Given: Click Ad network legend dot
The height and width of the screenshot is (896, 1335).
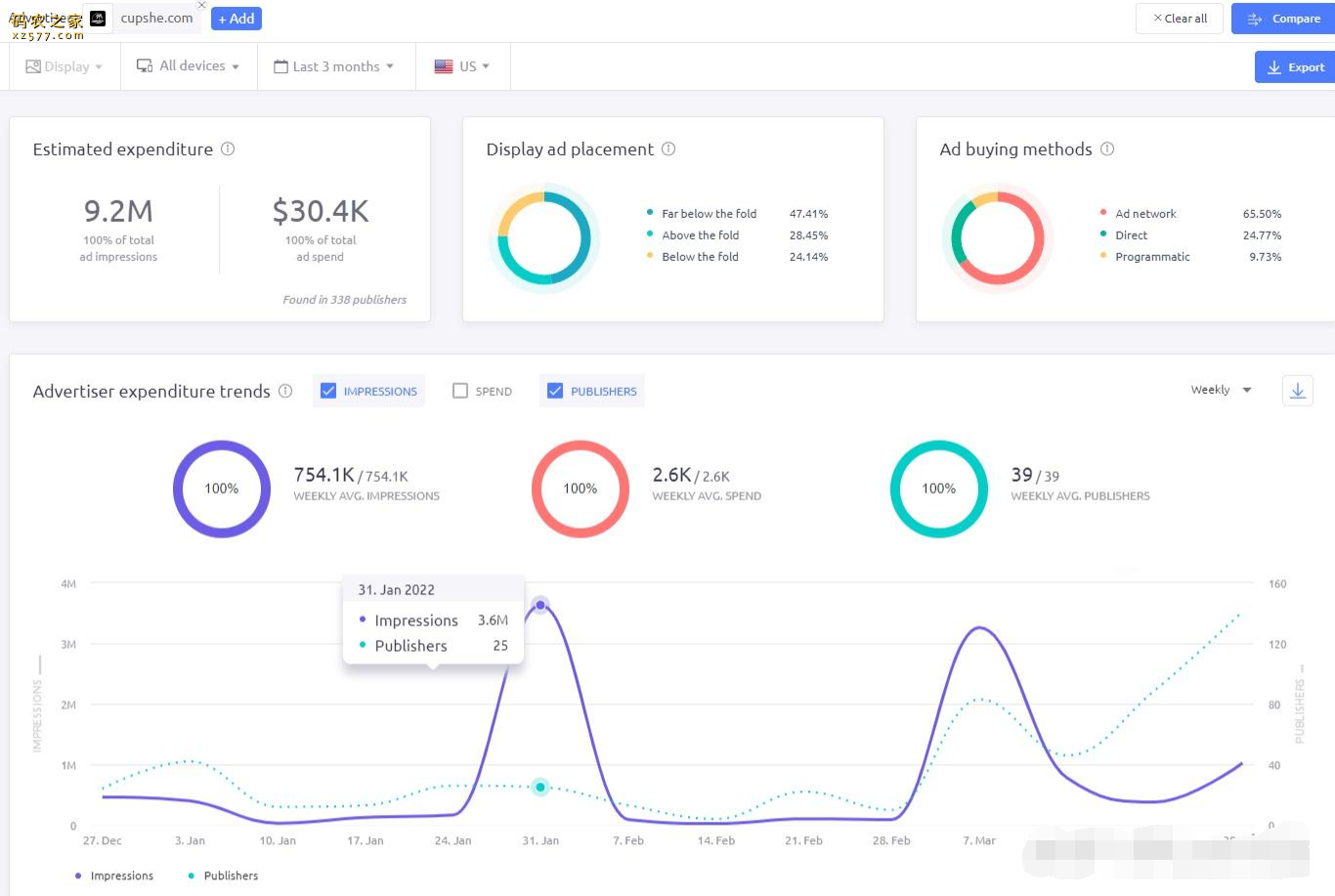Looking at the screenshot, I should coord(1103,212).
